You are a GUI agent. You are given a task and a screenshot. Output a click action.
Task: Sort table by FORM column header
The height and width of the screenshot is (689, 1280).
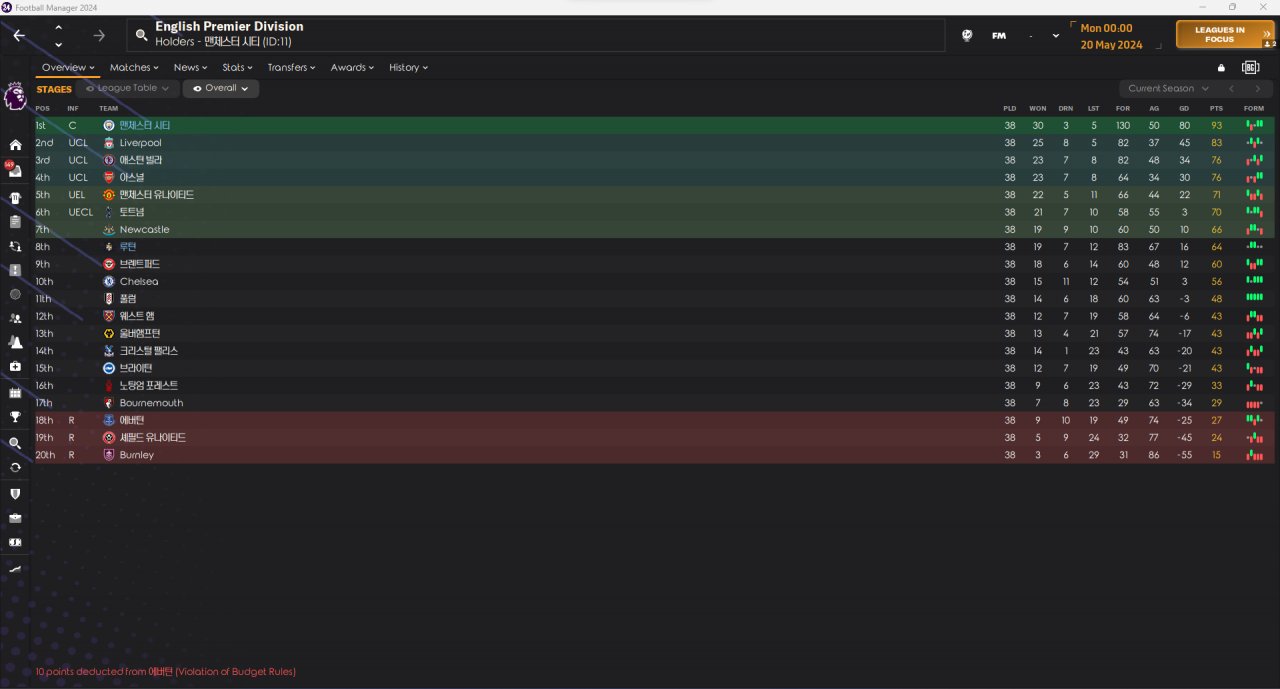pyautogui.click(x=1254, y=108)
